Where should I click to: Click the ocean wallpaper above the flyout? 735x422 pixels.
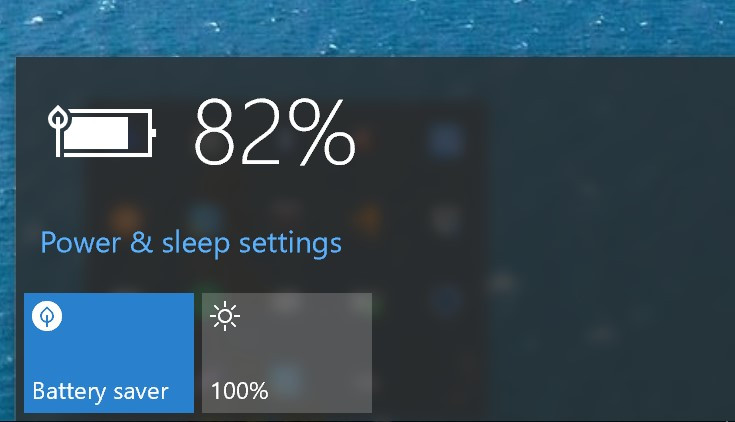pos(368,27)
